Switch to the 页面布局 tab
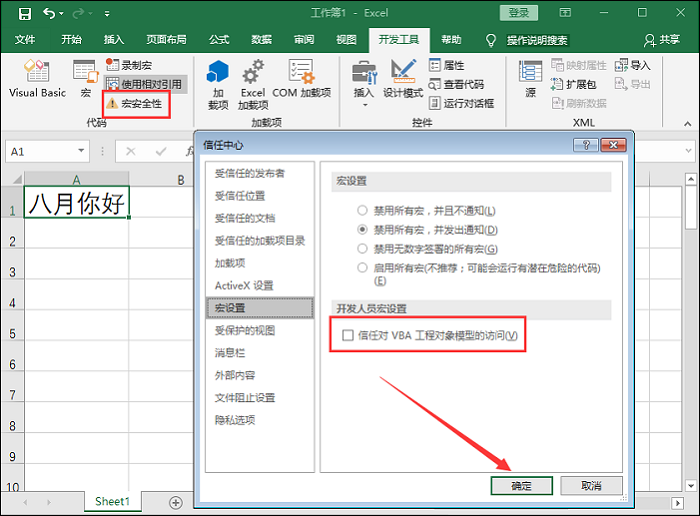This screenshot has width=700, height=516. click(167, 40)
